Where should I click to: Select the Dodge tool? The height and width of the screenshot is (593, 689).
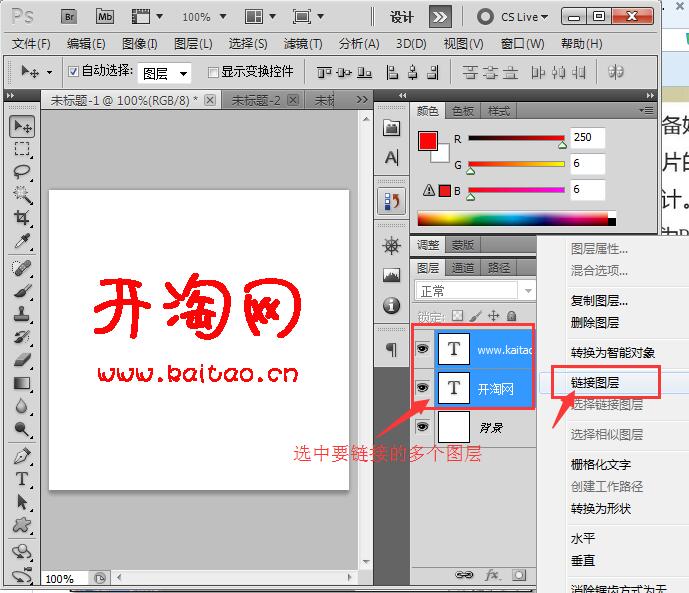[22, 429]
